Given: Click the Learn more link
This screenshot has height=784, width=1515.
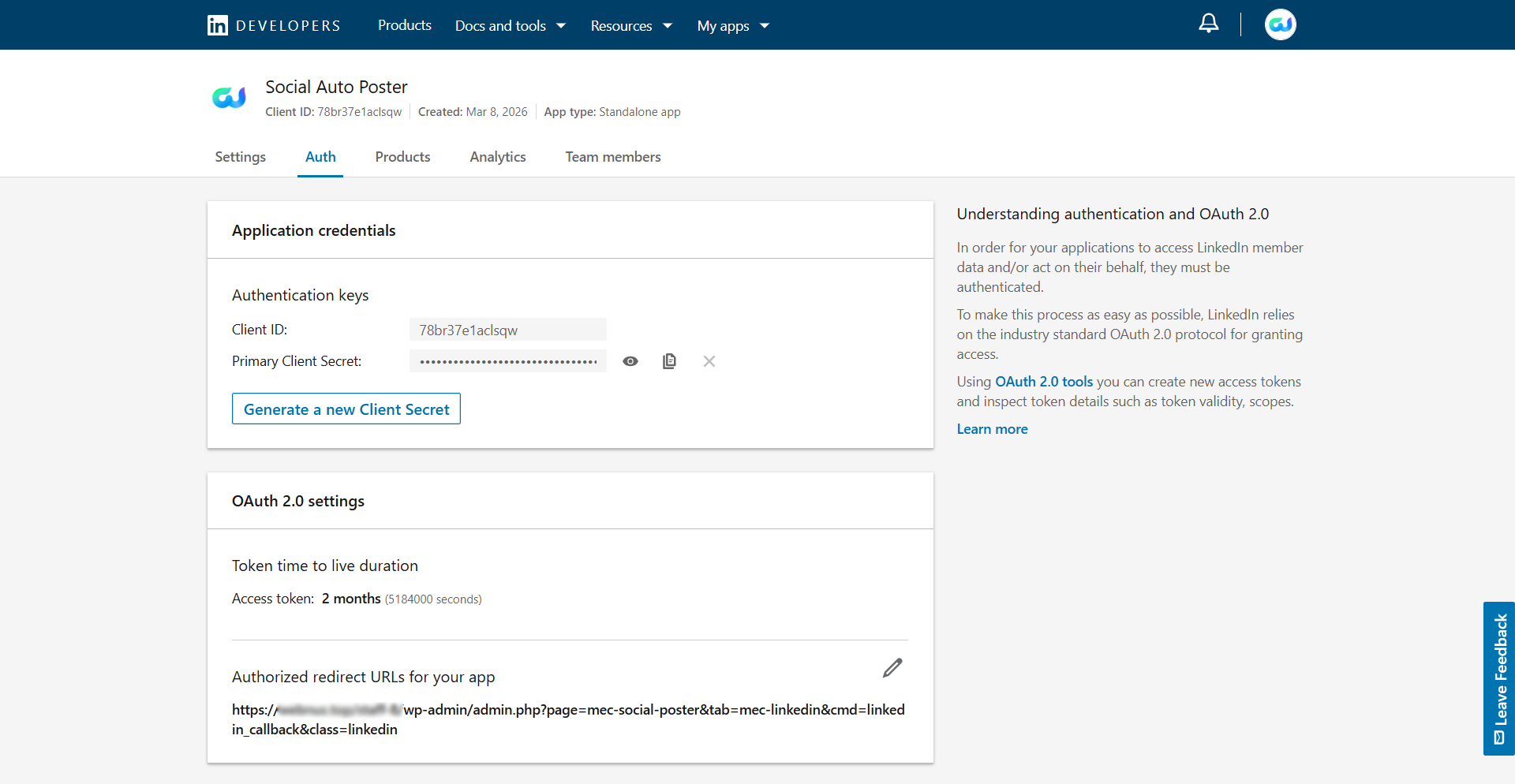Looking at the screenshot, I should coord(992,429).
